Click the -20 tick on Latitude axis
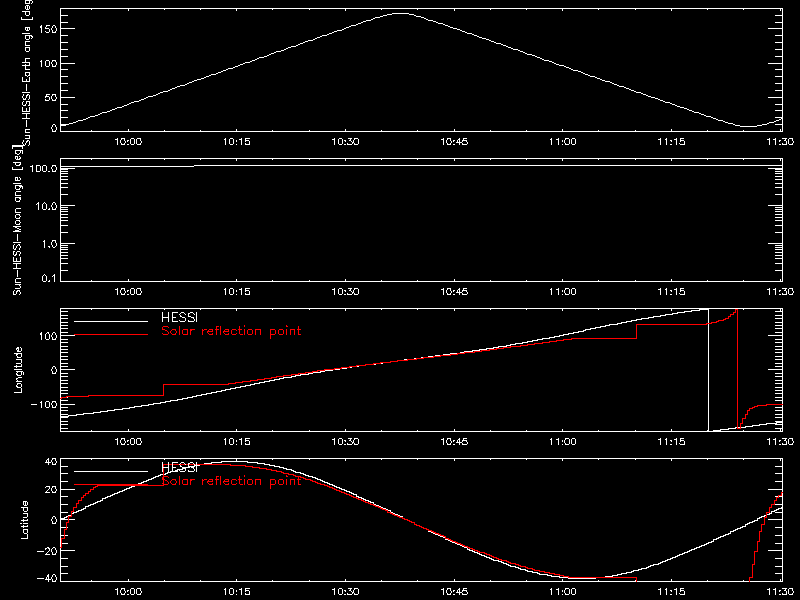The width and height of the screenshot is (800, 600). [47, 551]
